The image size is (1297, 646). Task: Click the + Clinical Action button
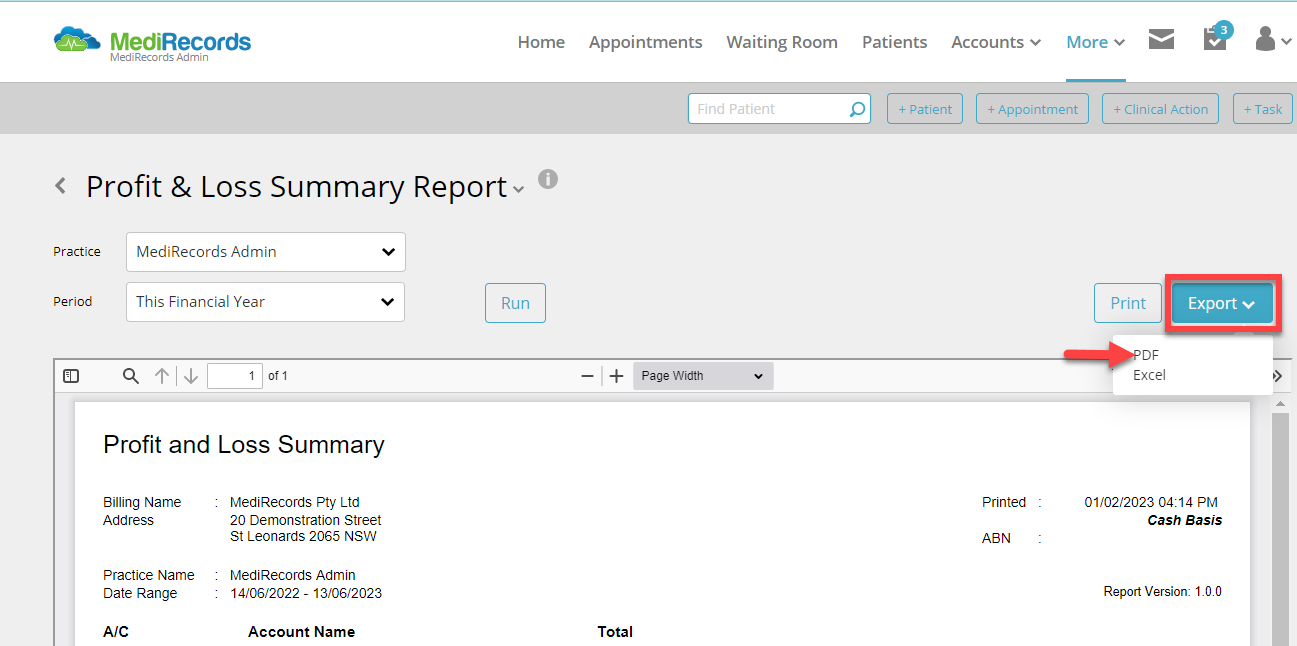[1161, 109]
